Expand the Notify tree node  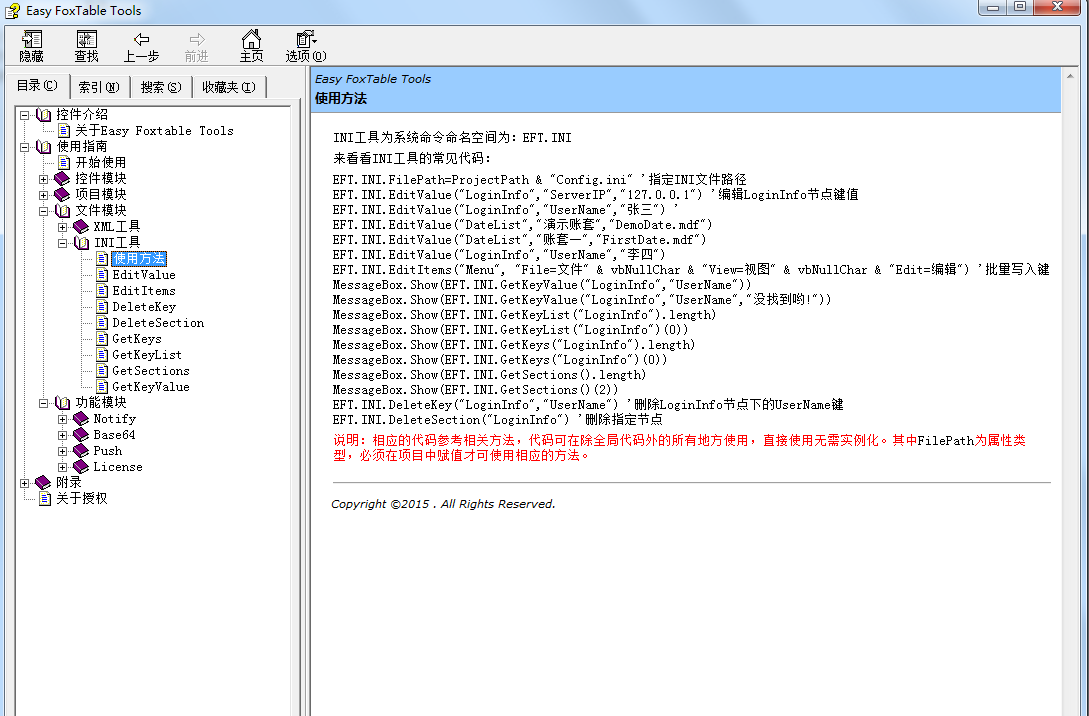tap(62, 419)
